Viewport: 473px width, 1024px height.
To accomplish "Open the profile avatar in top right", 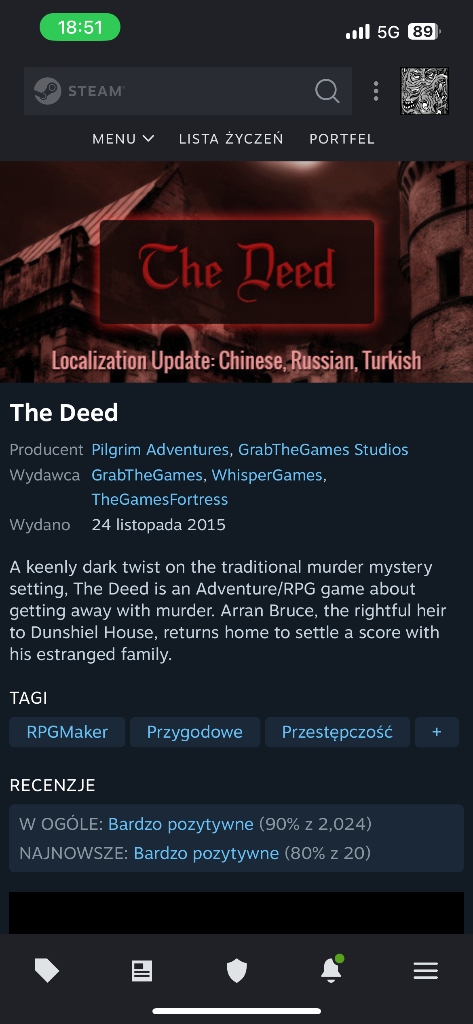I will point(425,91).
